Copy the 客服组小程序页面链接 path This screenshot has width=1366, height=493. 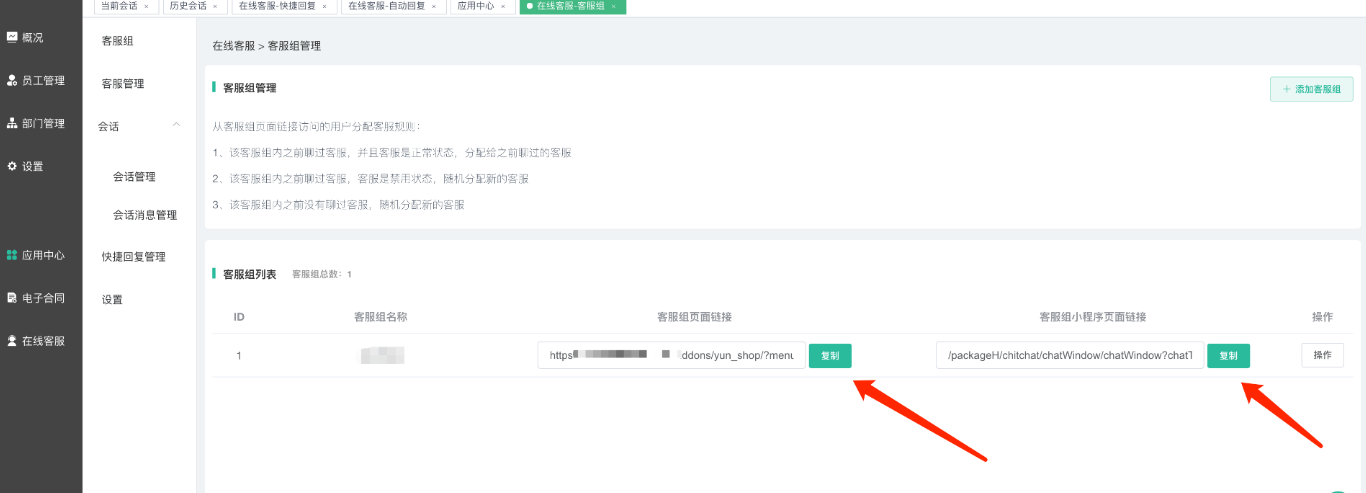pos(1228,356)
